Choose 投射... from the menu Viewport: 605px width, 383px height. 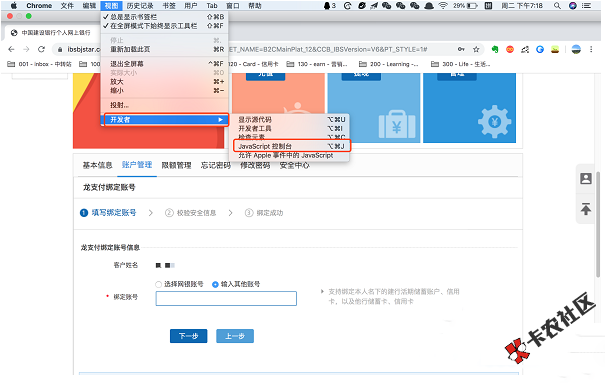[x=164, y=105]
